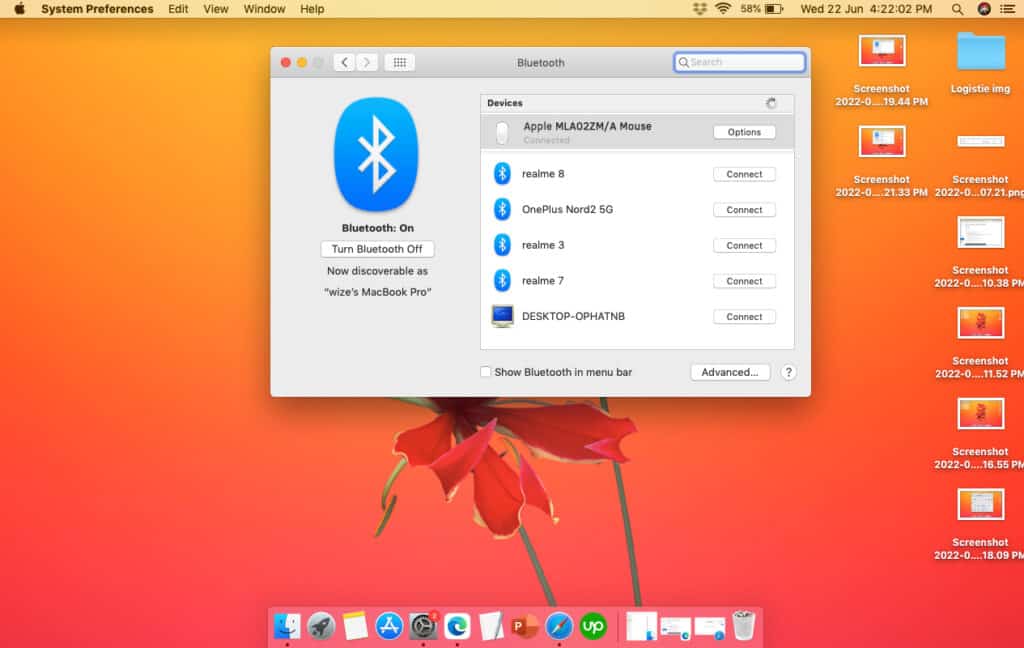Open Upwork app in the Dock

coord(593,626)
